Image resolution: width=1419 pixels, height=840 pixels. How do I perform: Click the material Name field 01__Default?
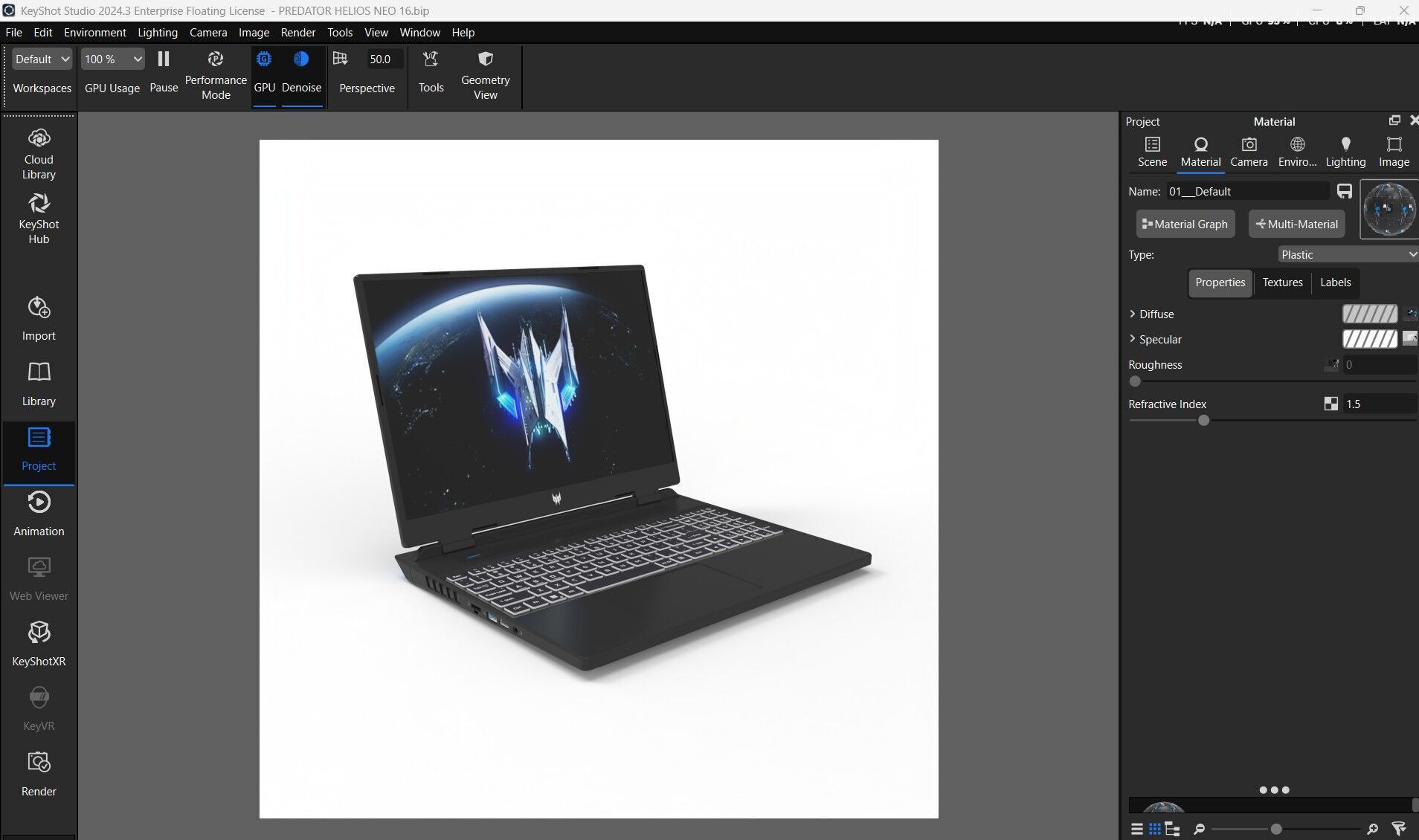1247,191
